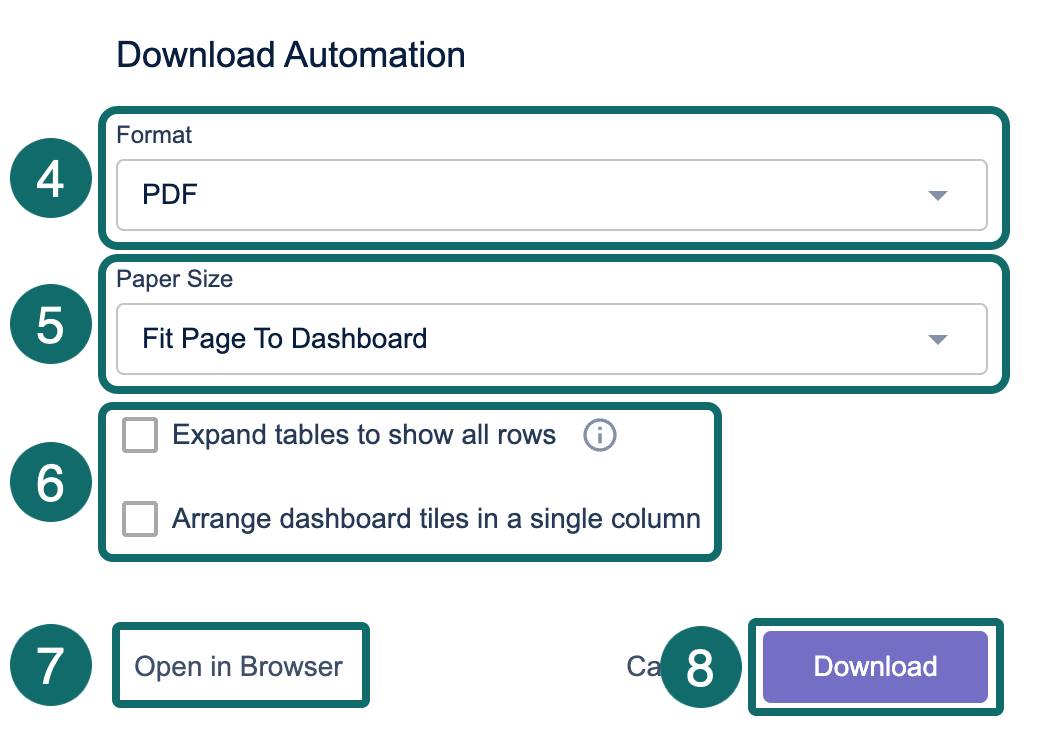Check Arrange dashboard tiles in a single column
The image size is (1042, 736).
[x=140, y=519]
